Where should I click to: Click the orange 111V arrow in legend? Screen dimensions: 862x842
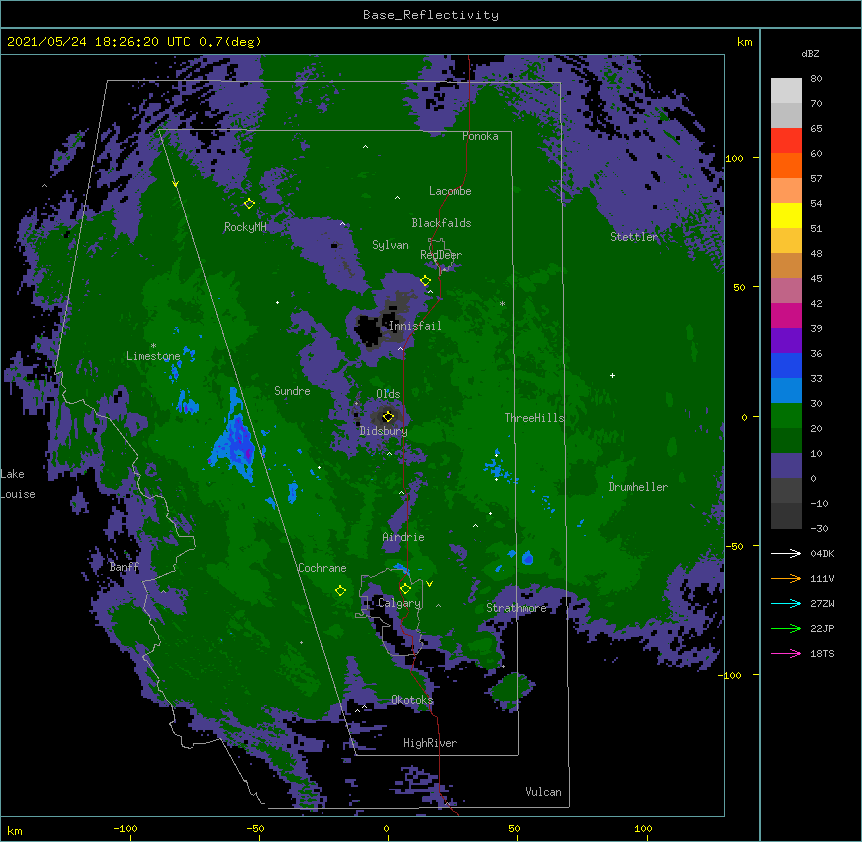click(786, 578)
